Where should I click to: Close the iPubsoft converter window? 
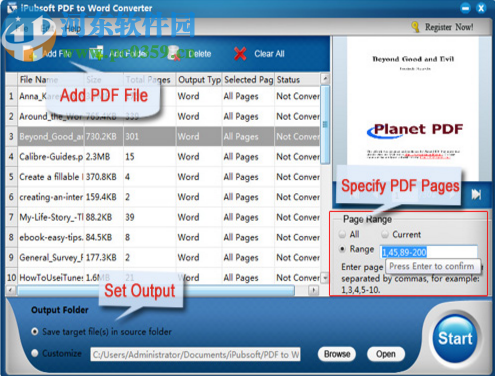(x=481, y=8)
